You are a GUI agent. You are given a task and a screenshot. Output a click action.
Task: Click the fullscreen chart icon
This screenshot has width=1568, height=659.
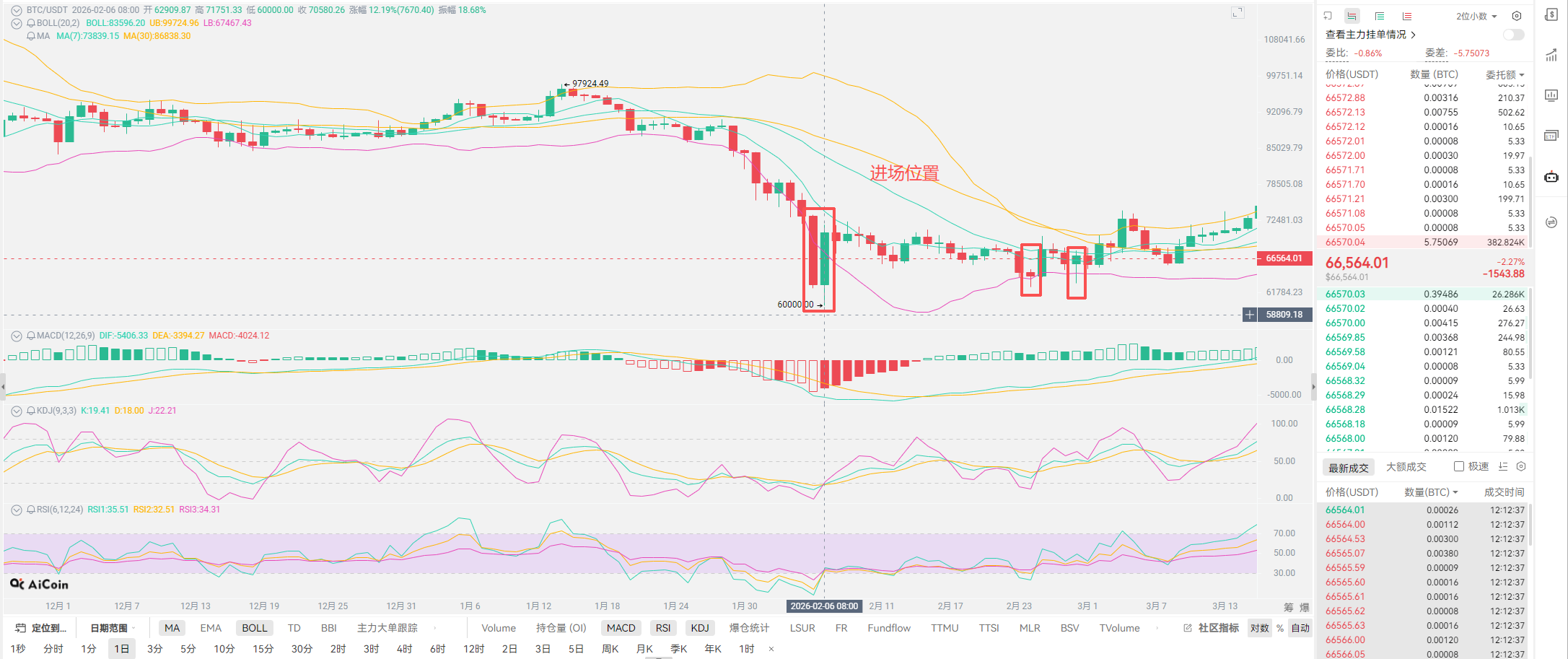1238,13
